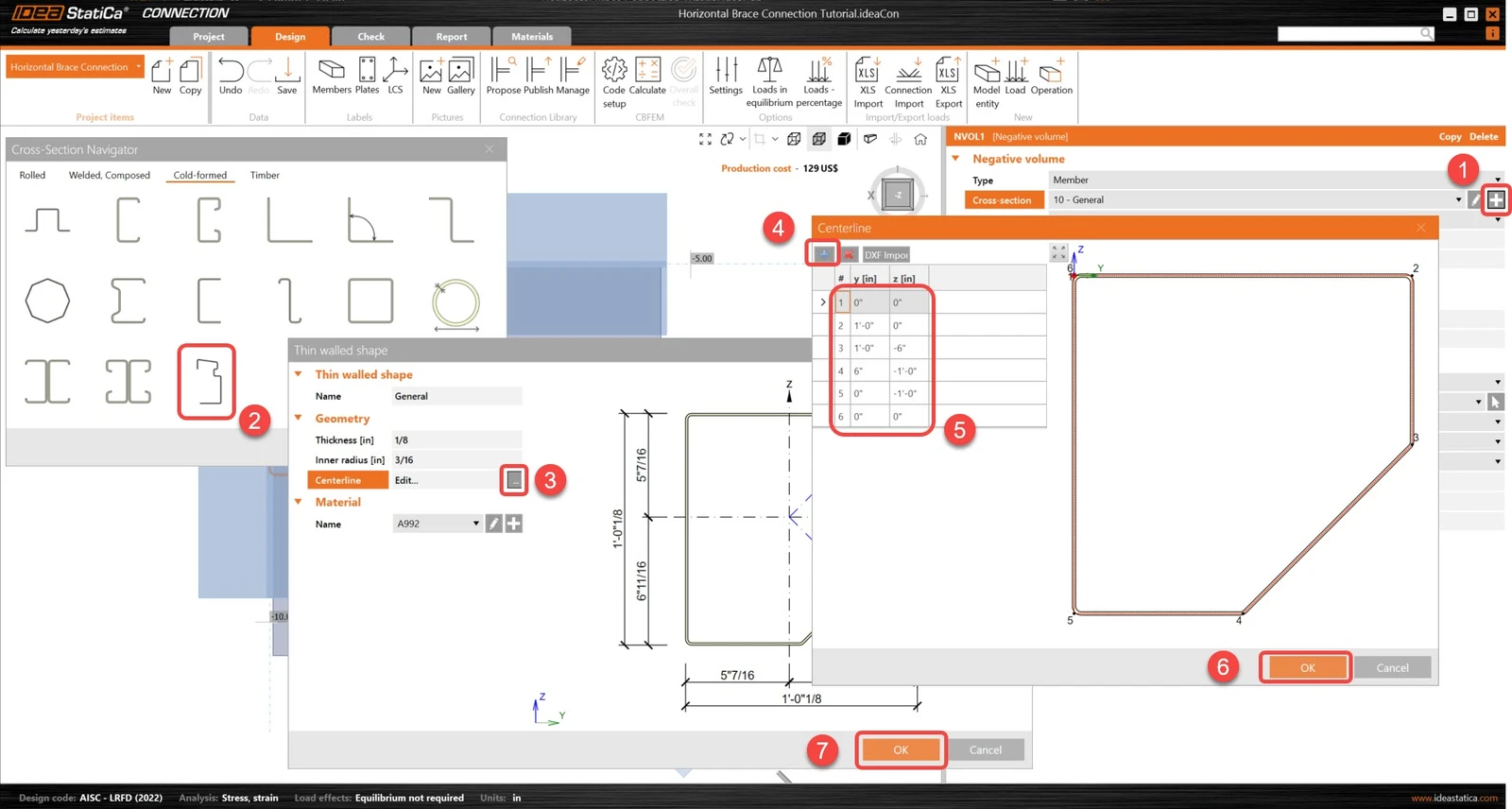This screenshot has width=1512, height=809.
Task: Click the Centerline edit button icon
Action: click(x=514, y=480)
